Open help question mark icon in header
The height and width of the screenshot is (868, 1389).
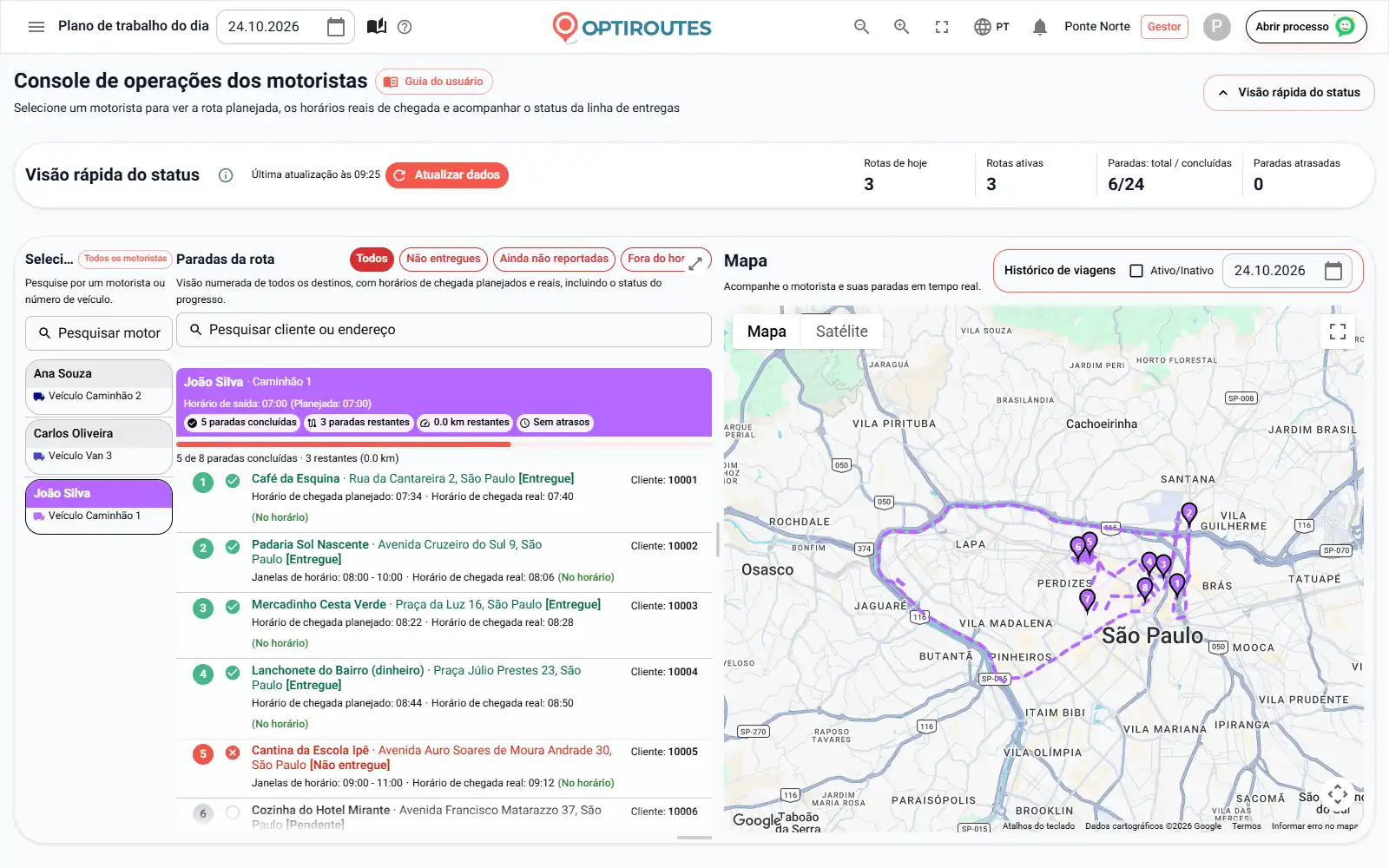point(405,27)
